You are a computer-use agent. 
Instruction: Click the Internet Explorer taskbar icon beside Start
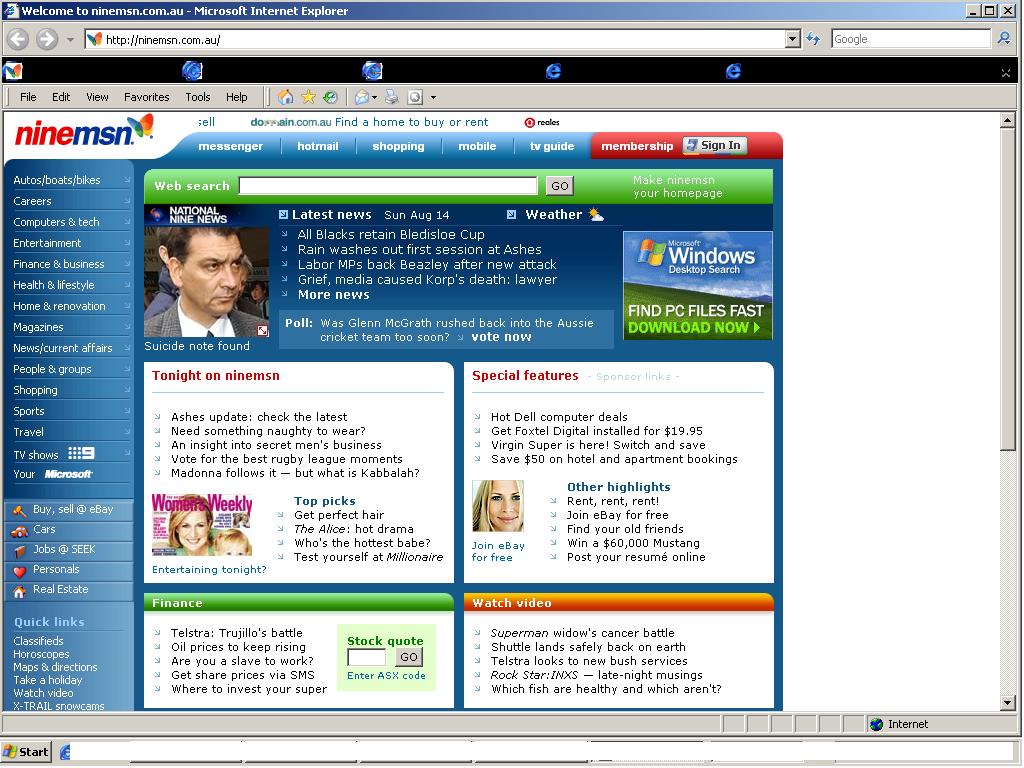point(65,752)
